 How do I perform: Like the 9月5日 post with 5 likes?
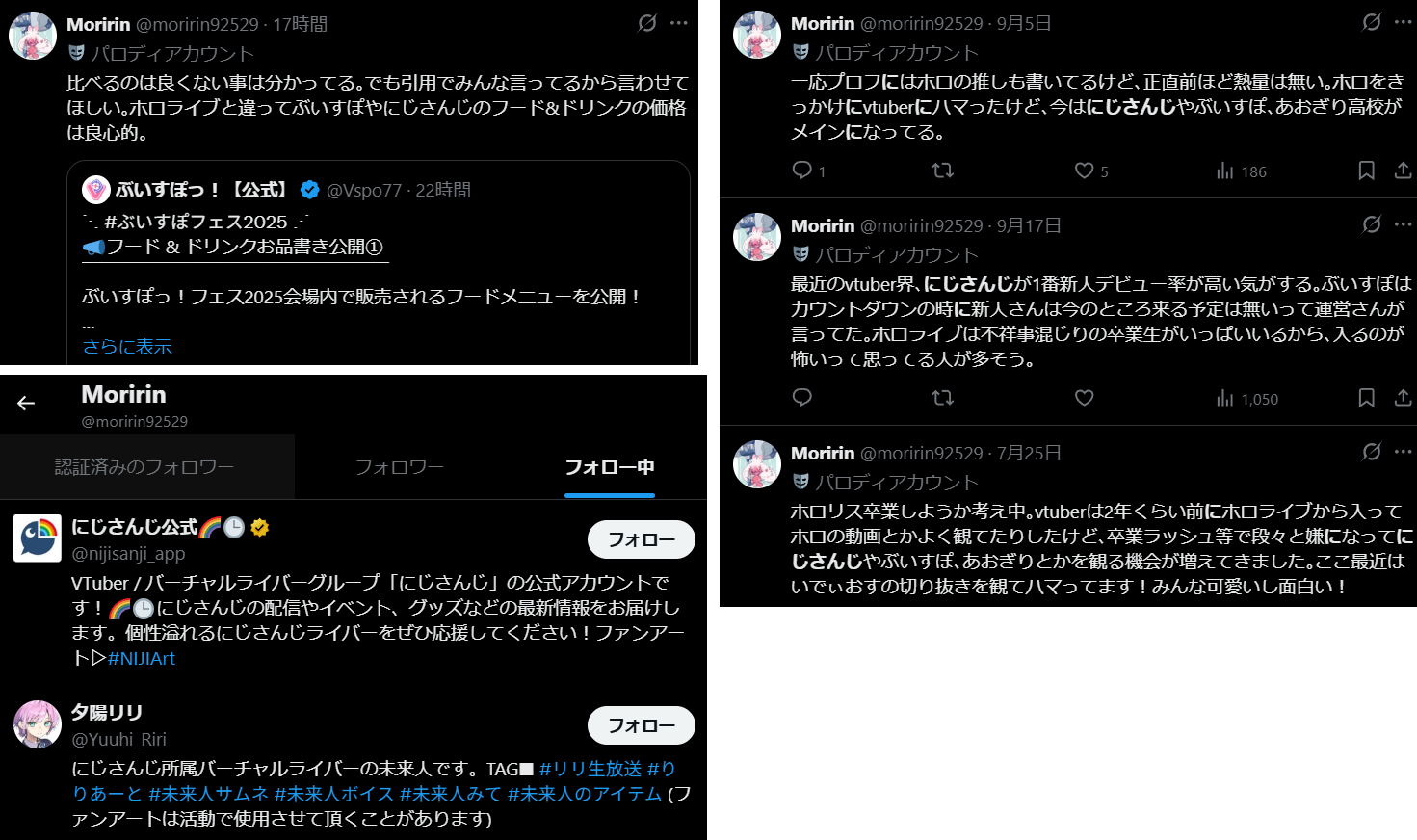pos(1084,171)
